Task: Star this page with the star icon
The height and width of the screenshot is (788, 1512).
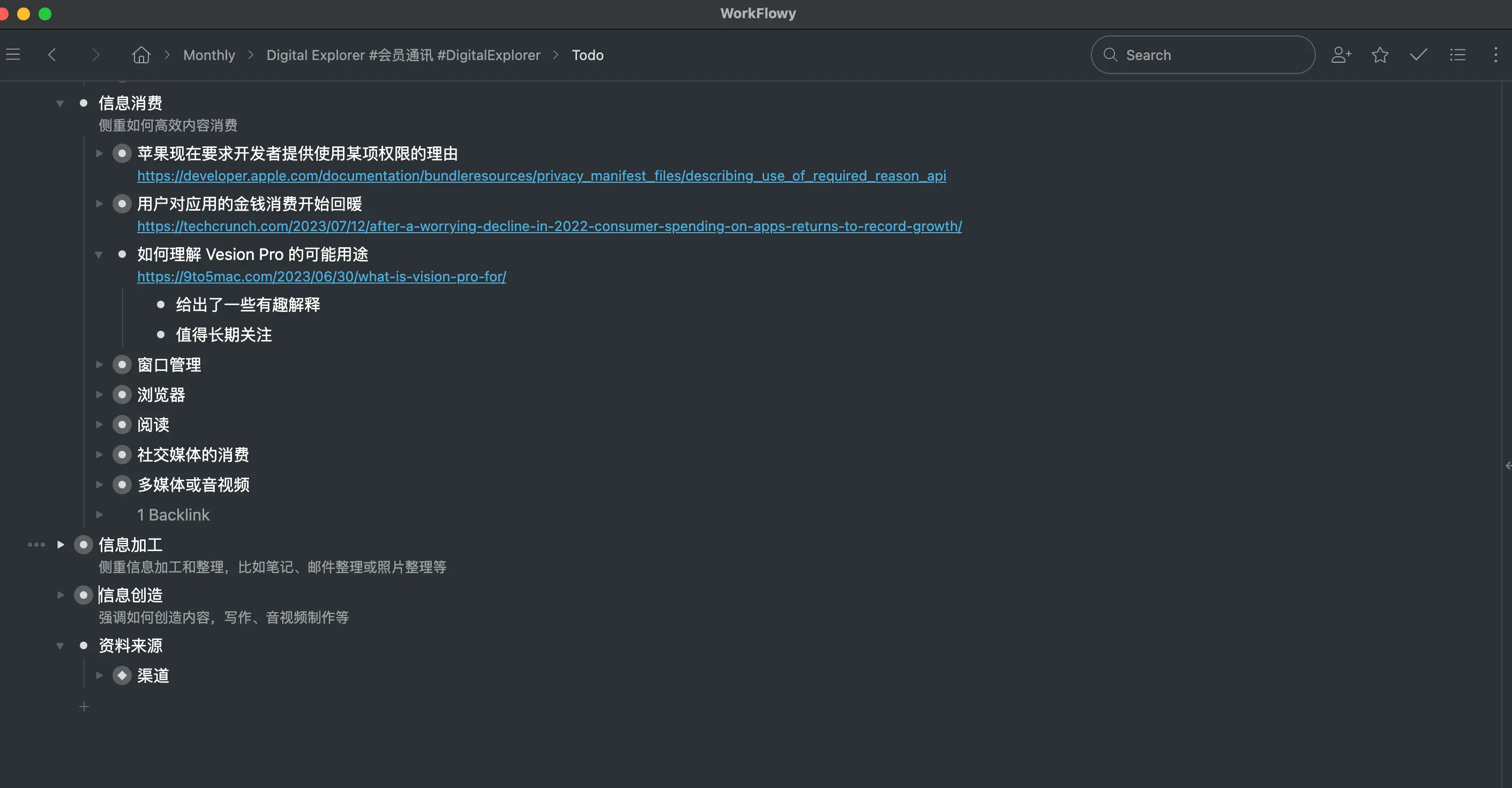Action: click(x=1380, y=55)
